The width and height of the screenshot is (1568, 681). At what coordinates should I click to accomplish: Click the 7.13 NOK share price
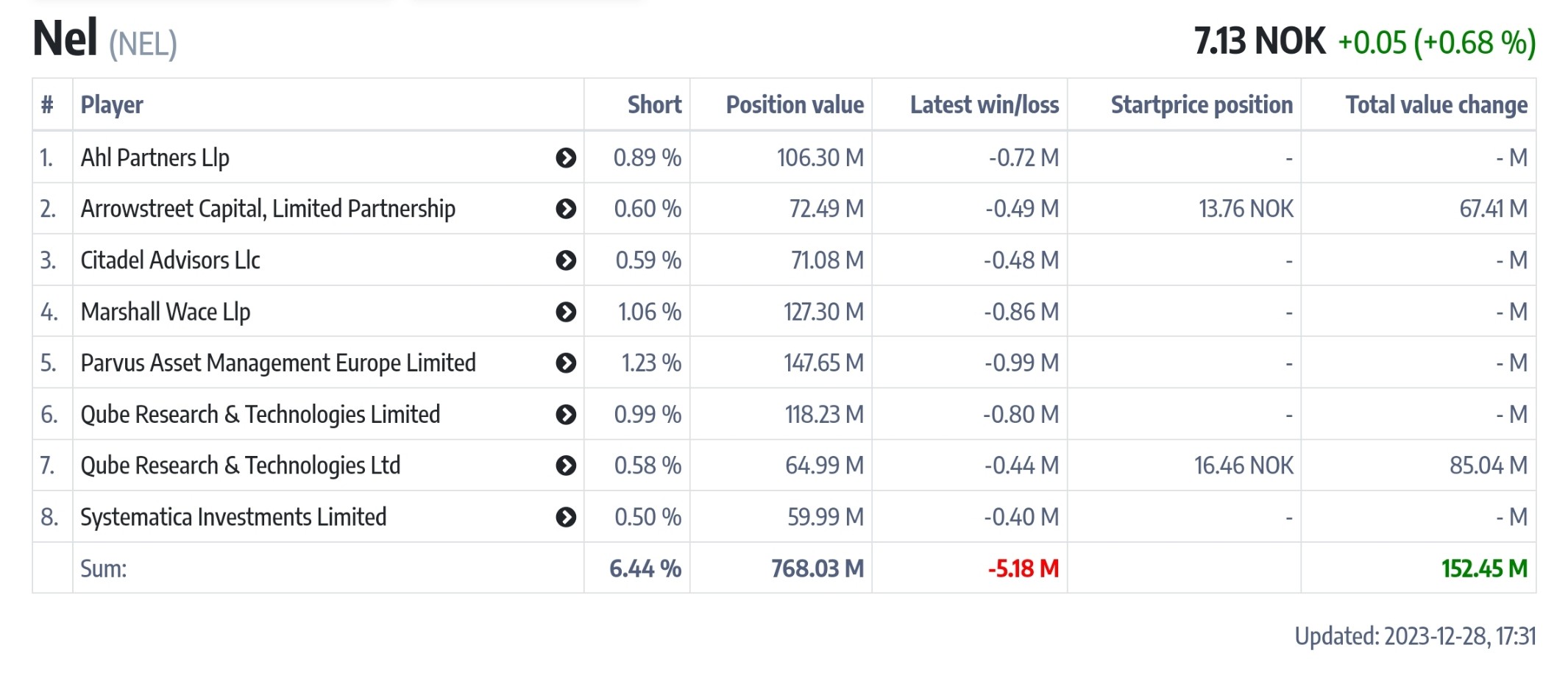click(1259, 41)
